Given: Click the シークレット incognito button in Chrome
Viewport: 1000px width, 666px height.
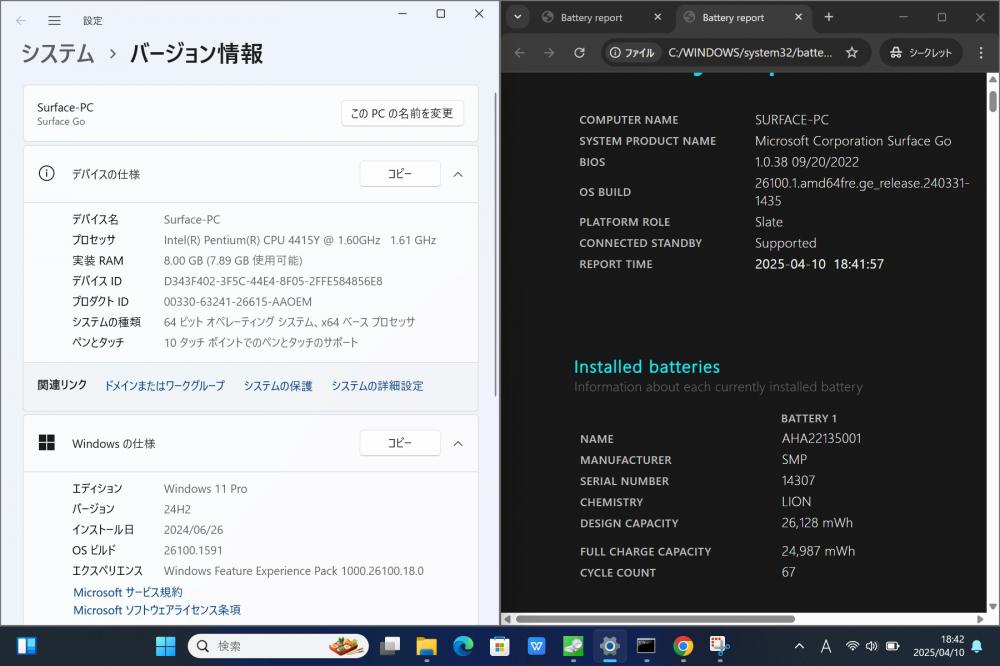Looking at the screenshot, I should (921, 53).
